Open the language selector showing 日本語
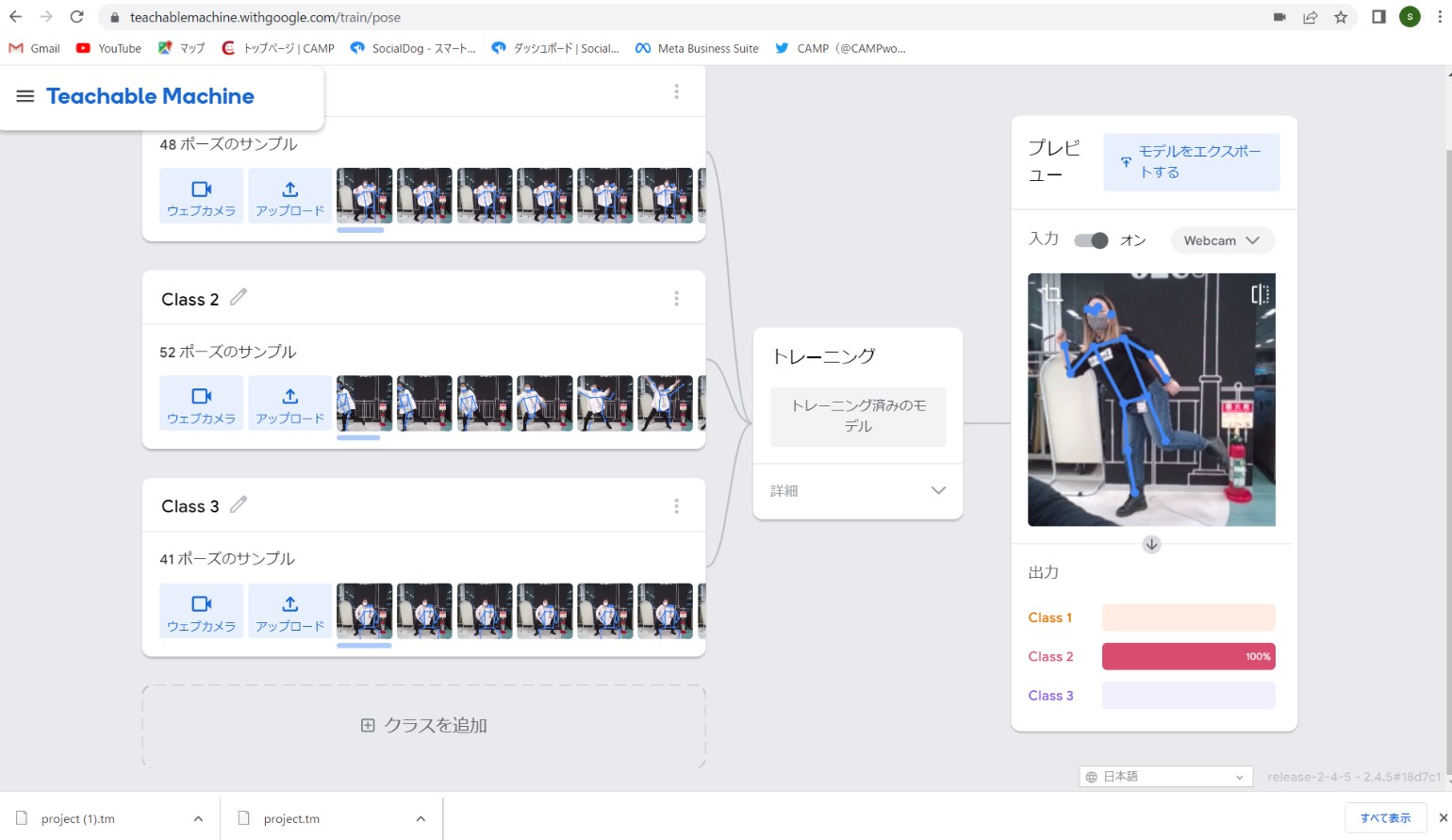The image size is (1452, 840). (x=1165, y=777)
